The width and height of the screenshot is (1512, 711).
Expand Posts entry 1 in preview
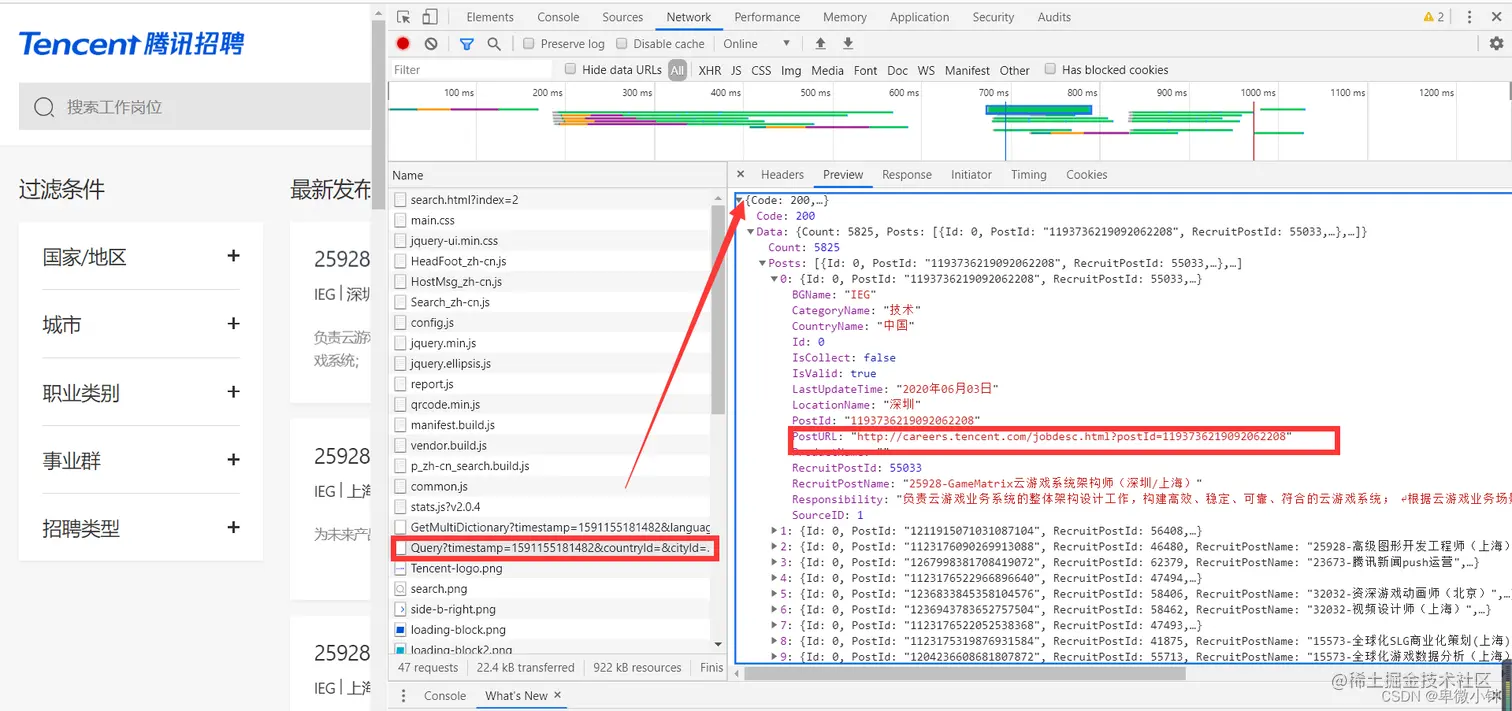(775, 531)
